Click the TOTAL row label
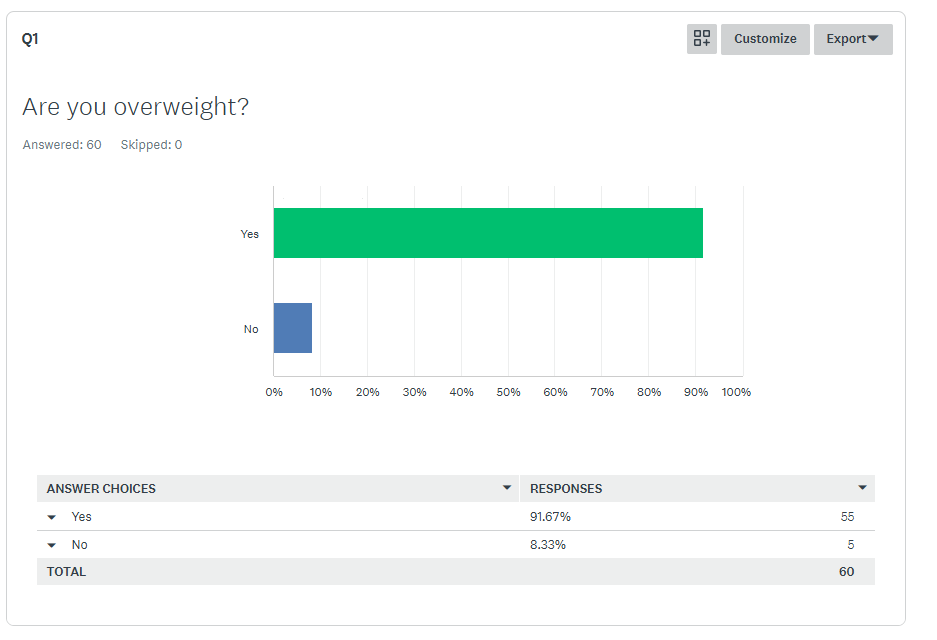937x640 pixels. coord(66,572)
